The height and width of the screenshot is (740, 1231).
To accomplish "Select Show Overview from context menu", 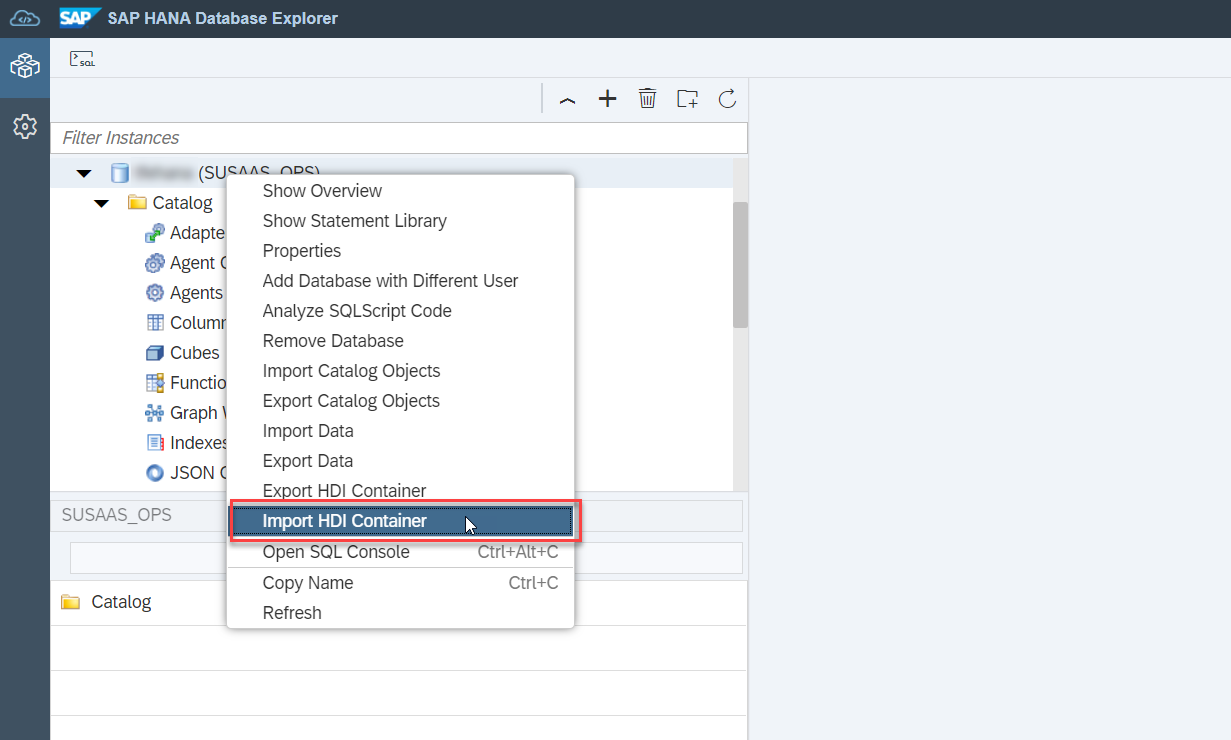I will pyautogui.click(x=401, y=191).
